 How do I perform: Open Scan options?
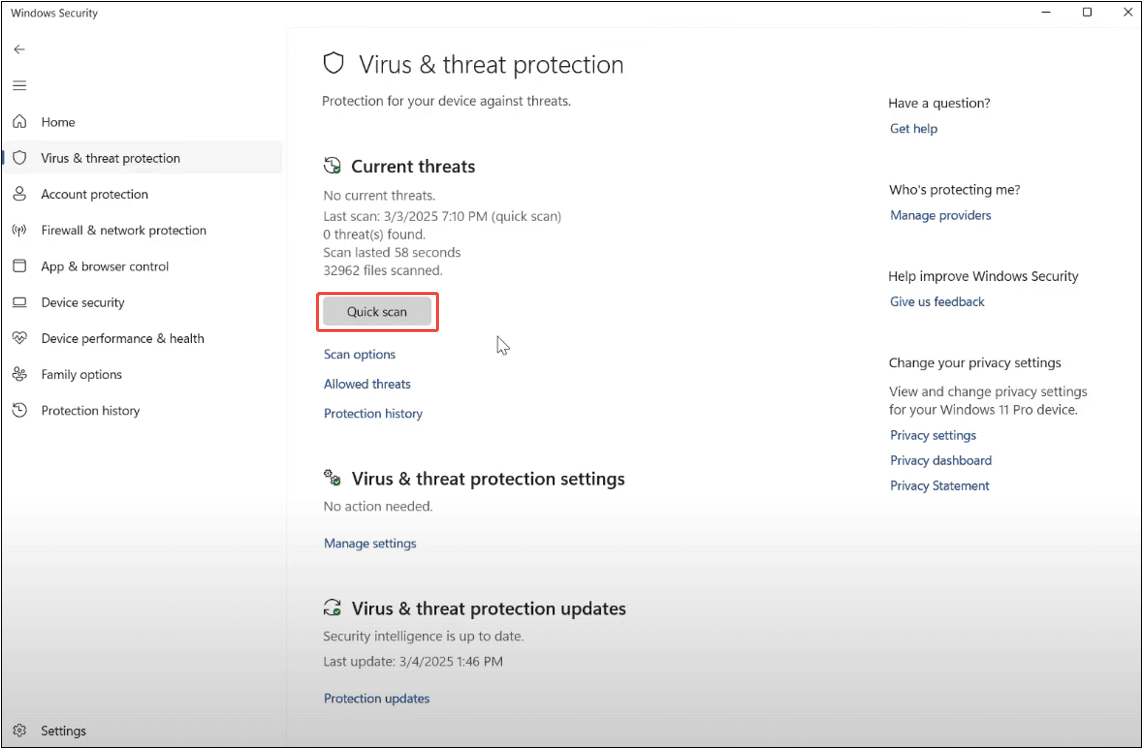(x=359, y=354)
